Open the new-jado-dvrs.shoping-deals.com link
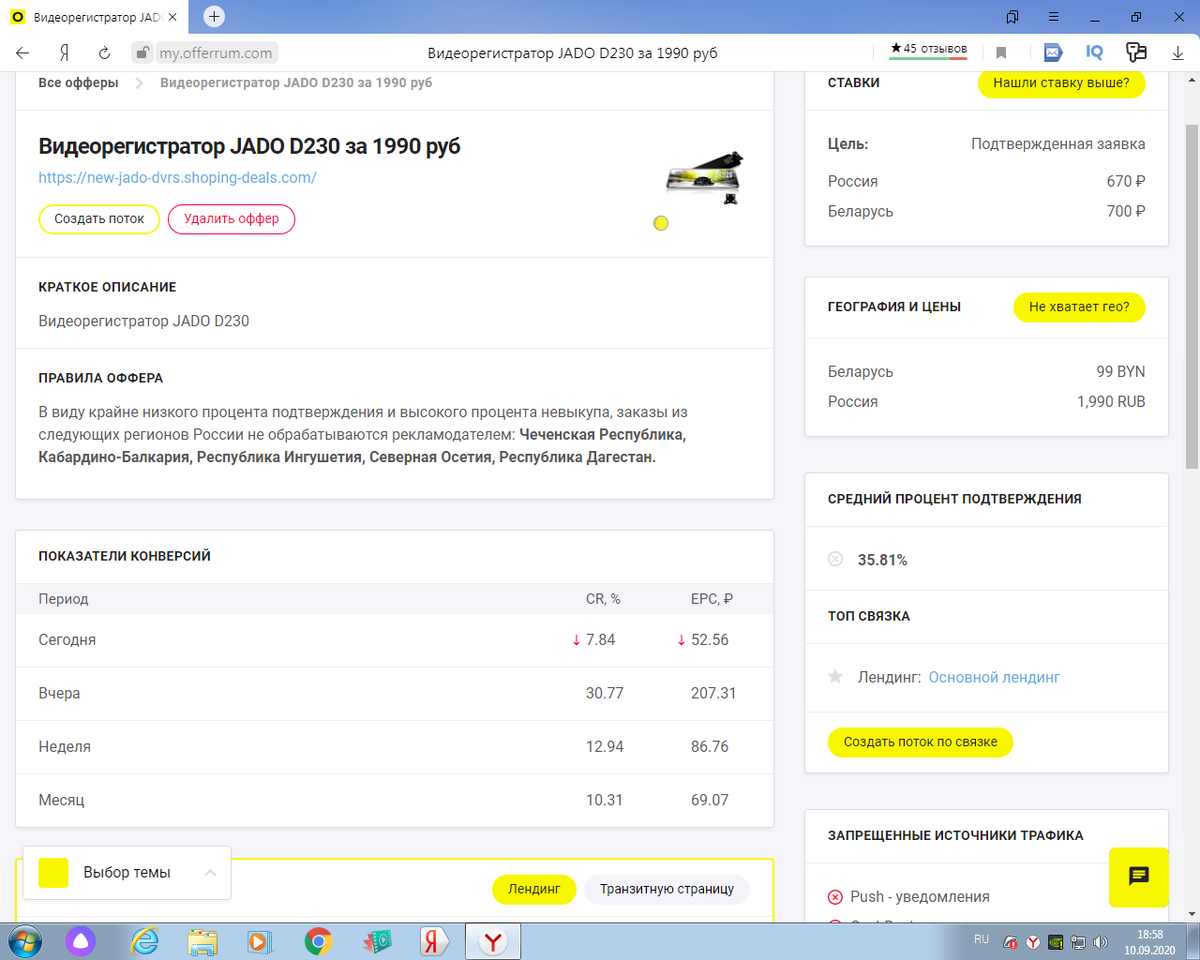1200x960 pixels. [x=177, y=178]
